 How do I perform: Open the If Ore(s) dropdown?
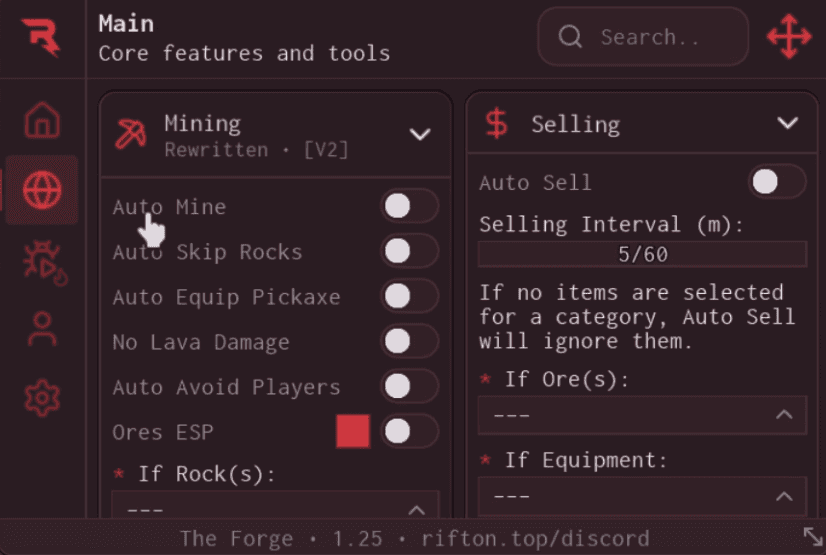click(642, 415)
